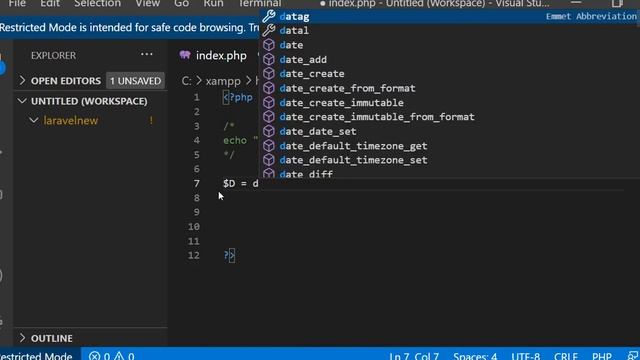The width and height of the screenshot is (640, 360).
Task: Choose the date_create_from_format suggestion
Action: click(449, 88)
